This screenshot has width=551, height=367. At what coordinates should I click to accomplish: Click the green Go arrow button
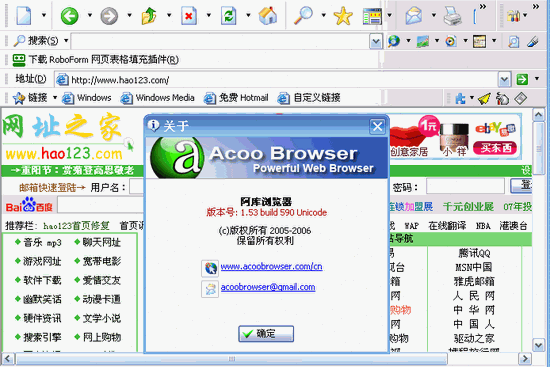522,79
